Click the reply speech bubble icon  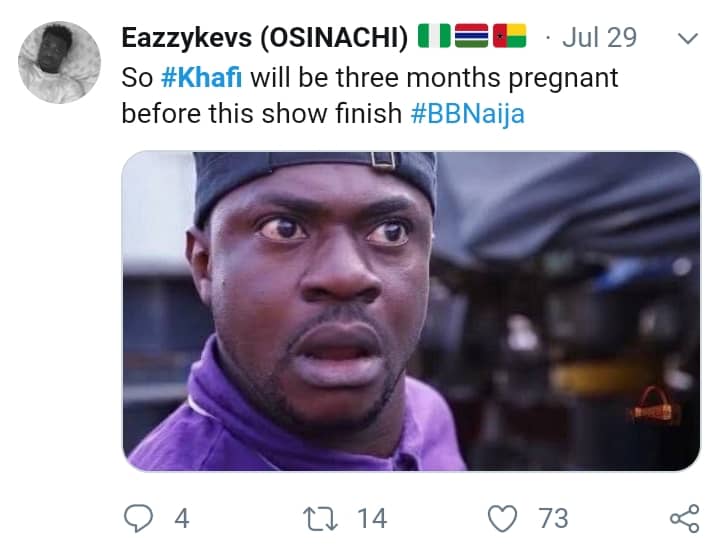point(137,517)
